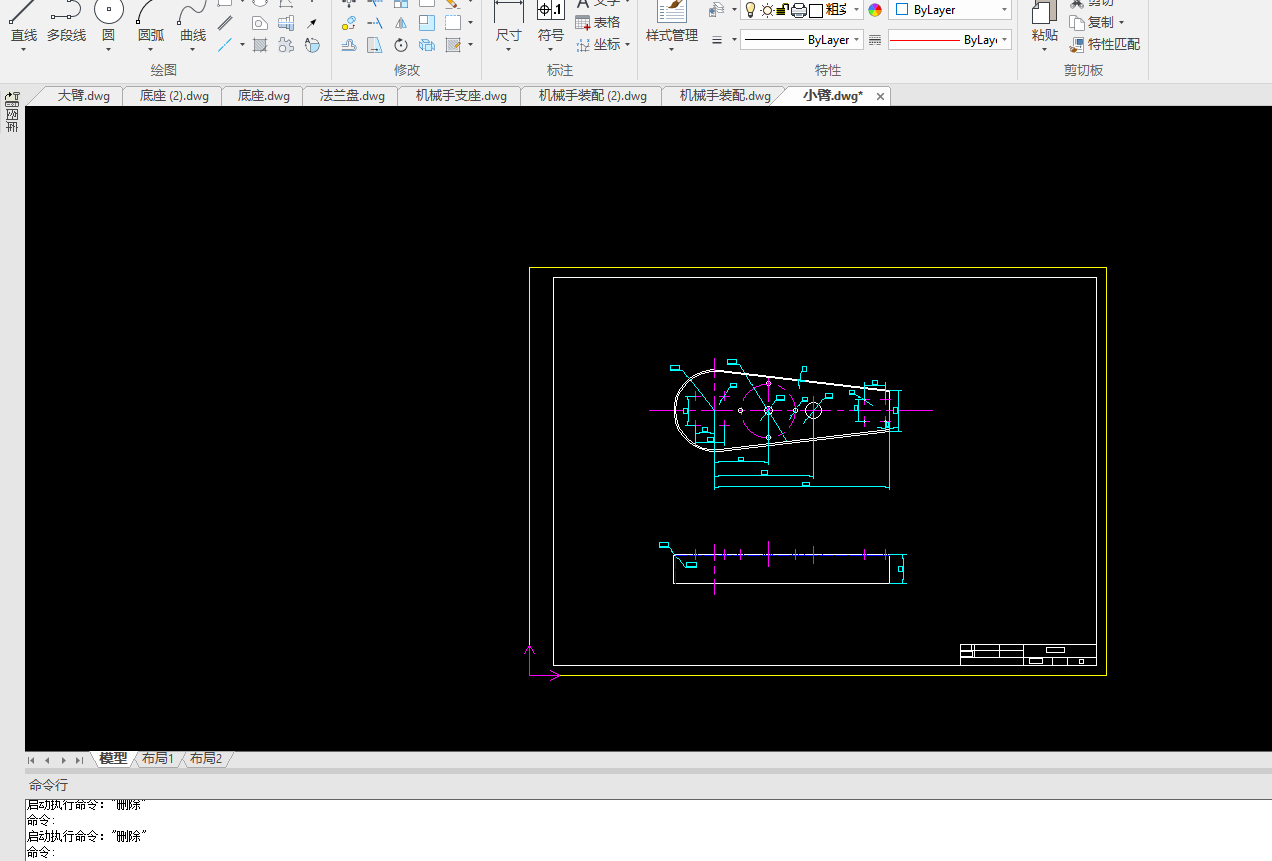Close the 小臂.dwg tab
This screenshot has width=1272, height=861.
[880, 96]
